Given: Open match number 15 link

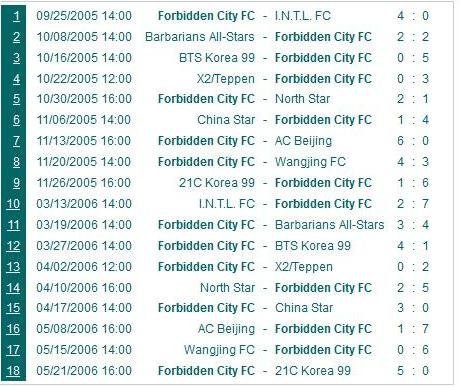Looking at the screenshot, I should pos(13,308).
